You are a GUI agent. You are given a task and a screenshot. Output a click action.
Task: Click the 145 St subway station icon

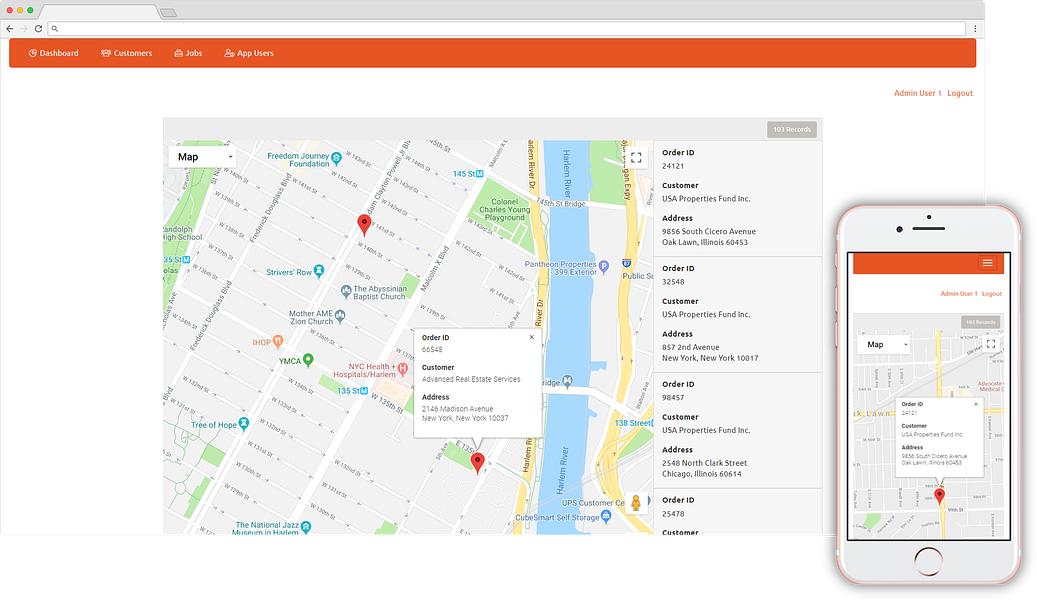click(x=480, y=173)
